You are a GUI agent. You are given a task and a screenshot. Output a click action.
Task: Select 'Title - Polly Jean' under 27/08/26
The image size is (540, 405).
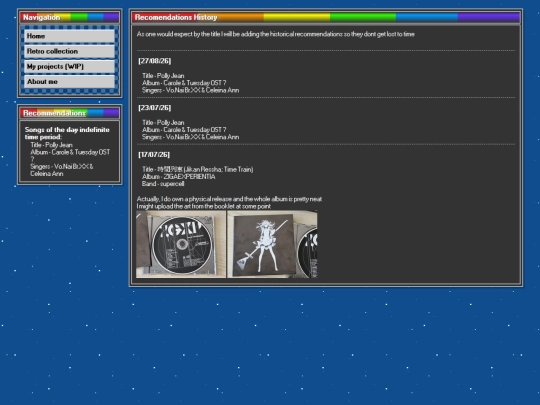(x=163, y=76)
